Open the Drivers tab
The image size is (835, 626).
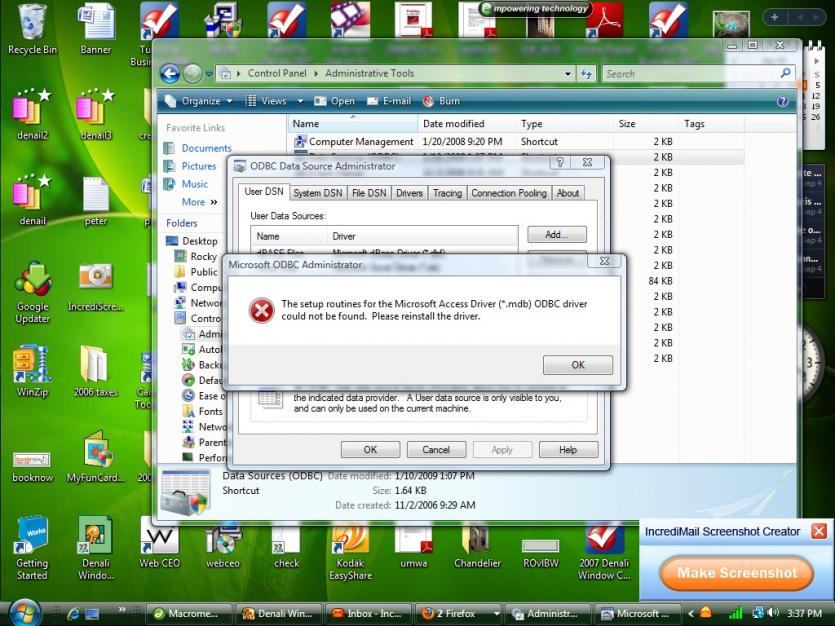tap(409, 193)
